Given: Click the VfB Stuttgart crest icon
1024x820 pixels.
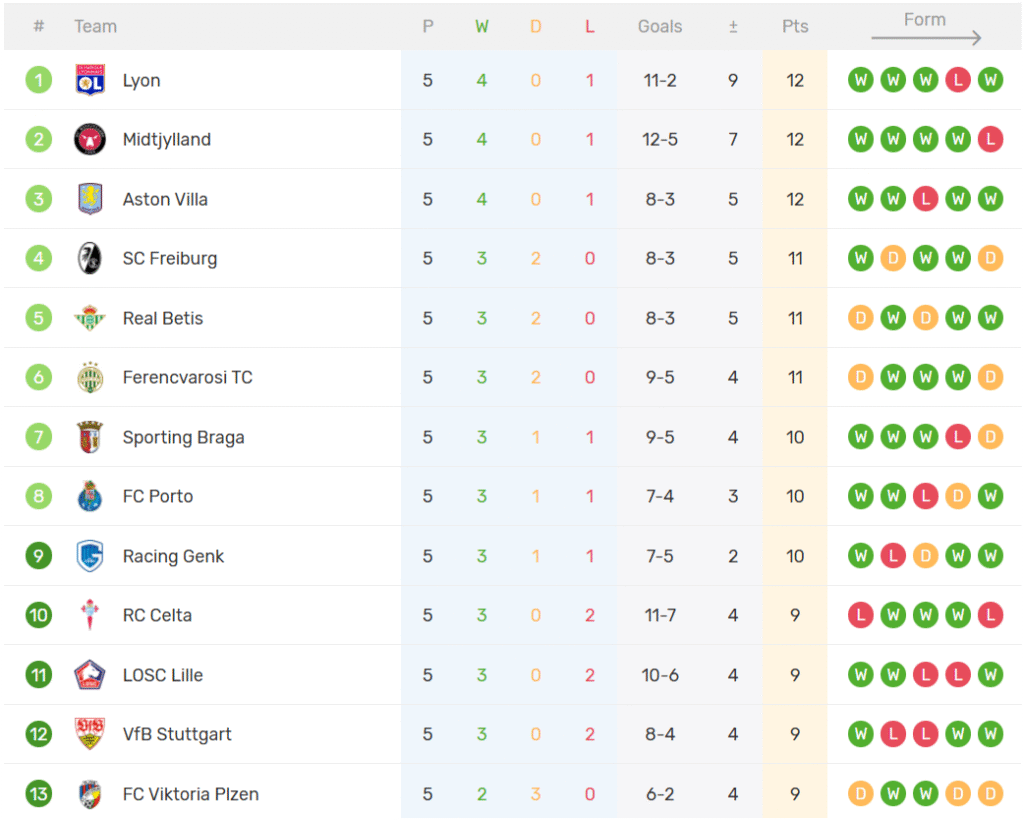Looking at the screenshot, I should coord(90,734).
